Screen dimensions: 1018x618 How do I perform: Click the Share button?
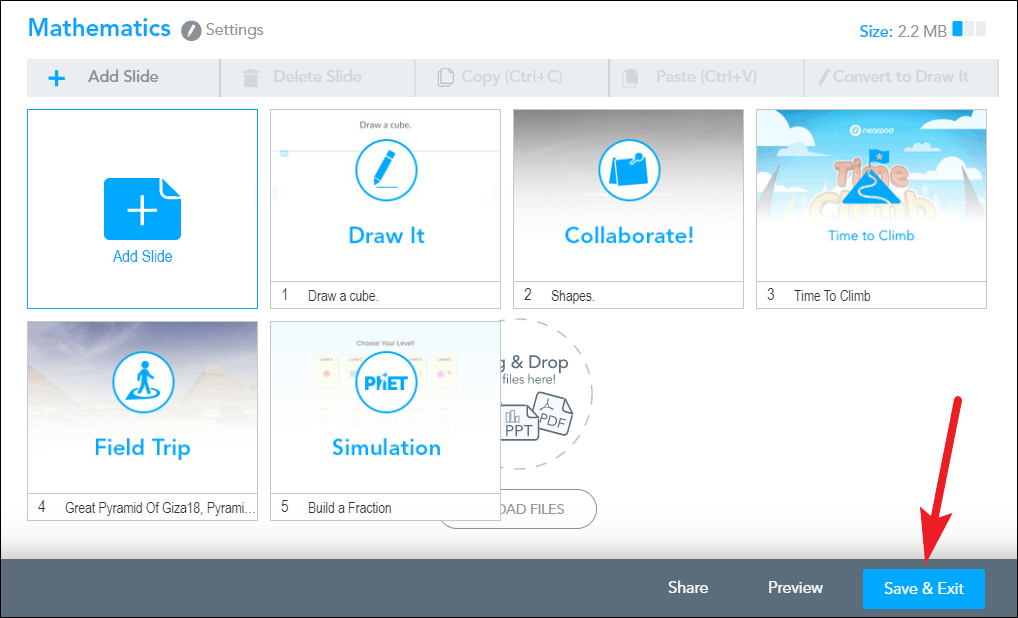pyautogui.click(x=688, y=587)
